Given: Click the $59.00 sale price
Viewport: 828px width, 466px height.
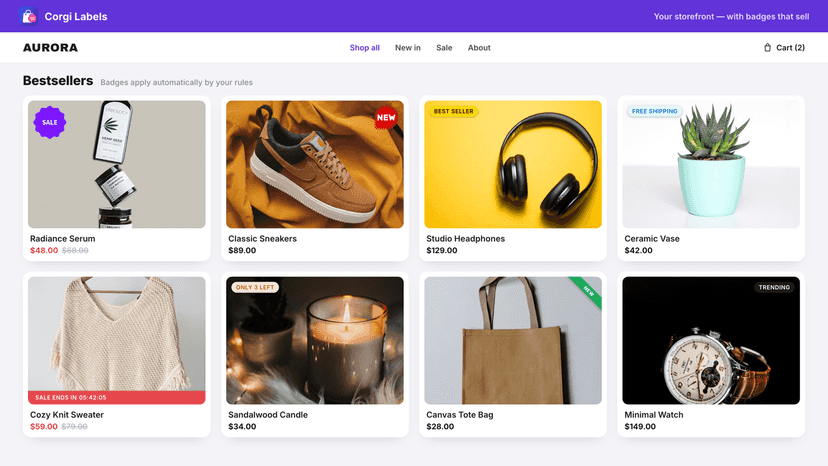Looking at the screenshot, I should [x=44, y=426].
